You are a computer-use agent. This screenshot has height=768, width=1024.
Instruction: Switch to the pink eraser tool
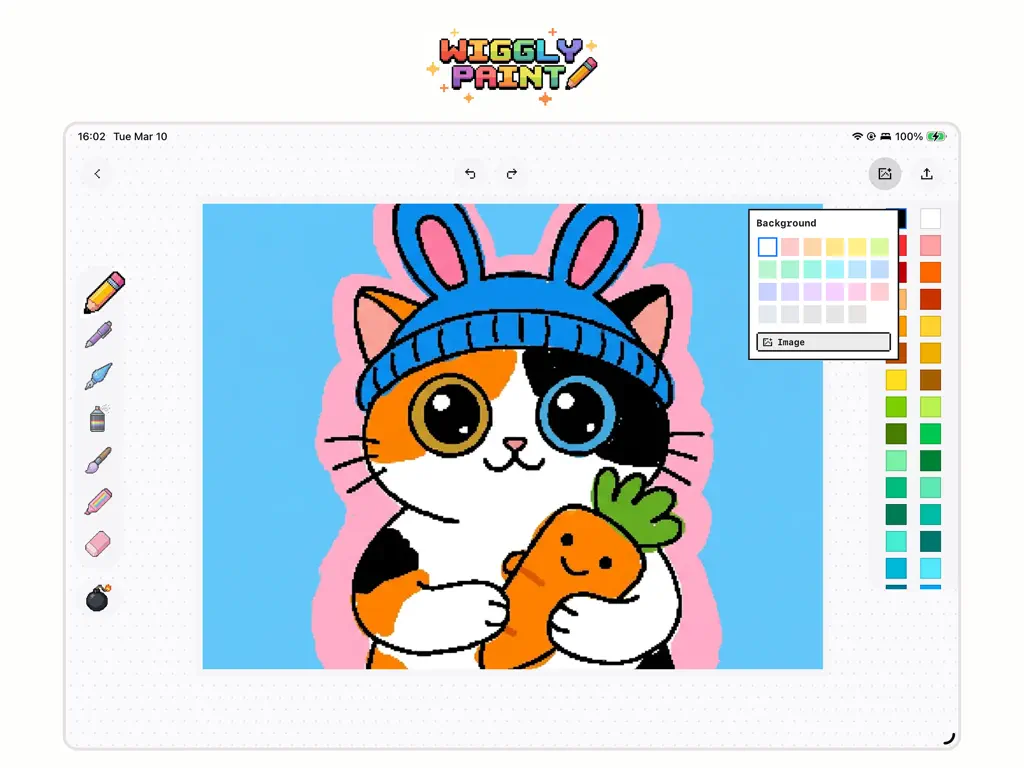98,544
